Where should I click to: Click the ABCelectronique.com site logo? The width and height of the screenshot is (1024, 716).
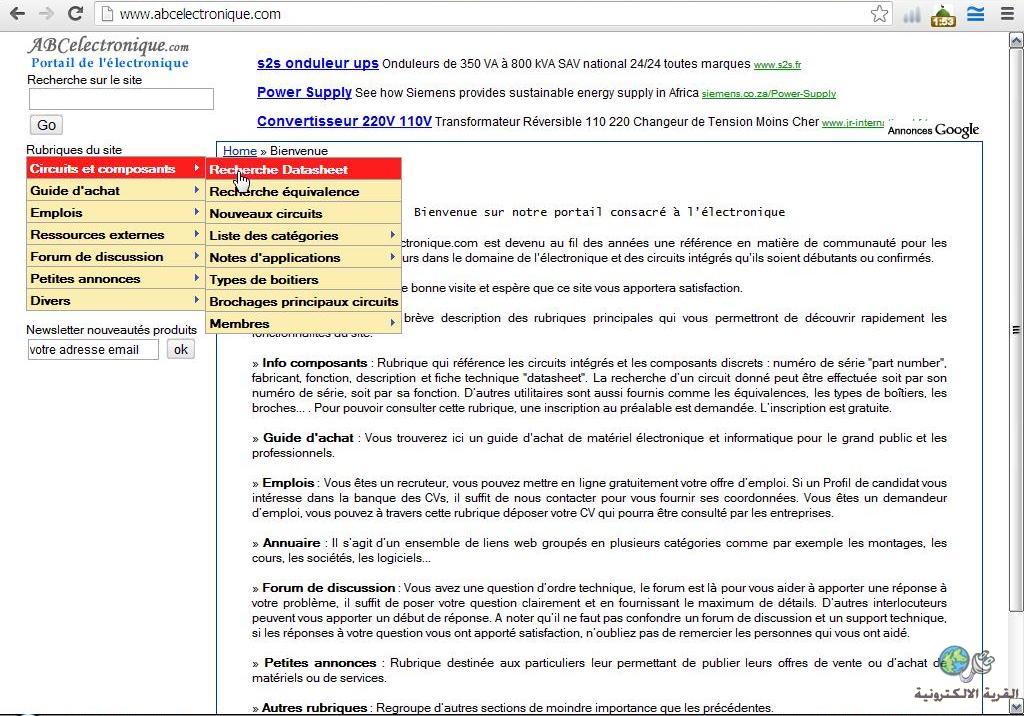coord(108,45)
